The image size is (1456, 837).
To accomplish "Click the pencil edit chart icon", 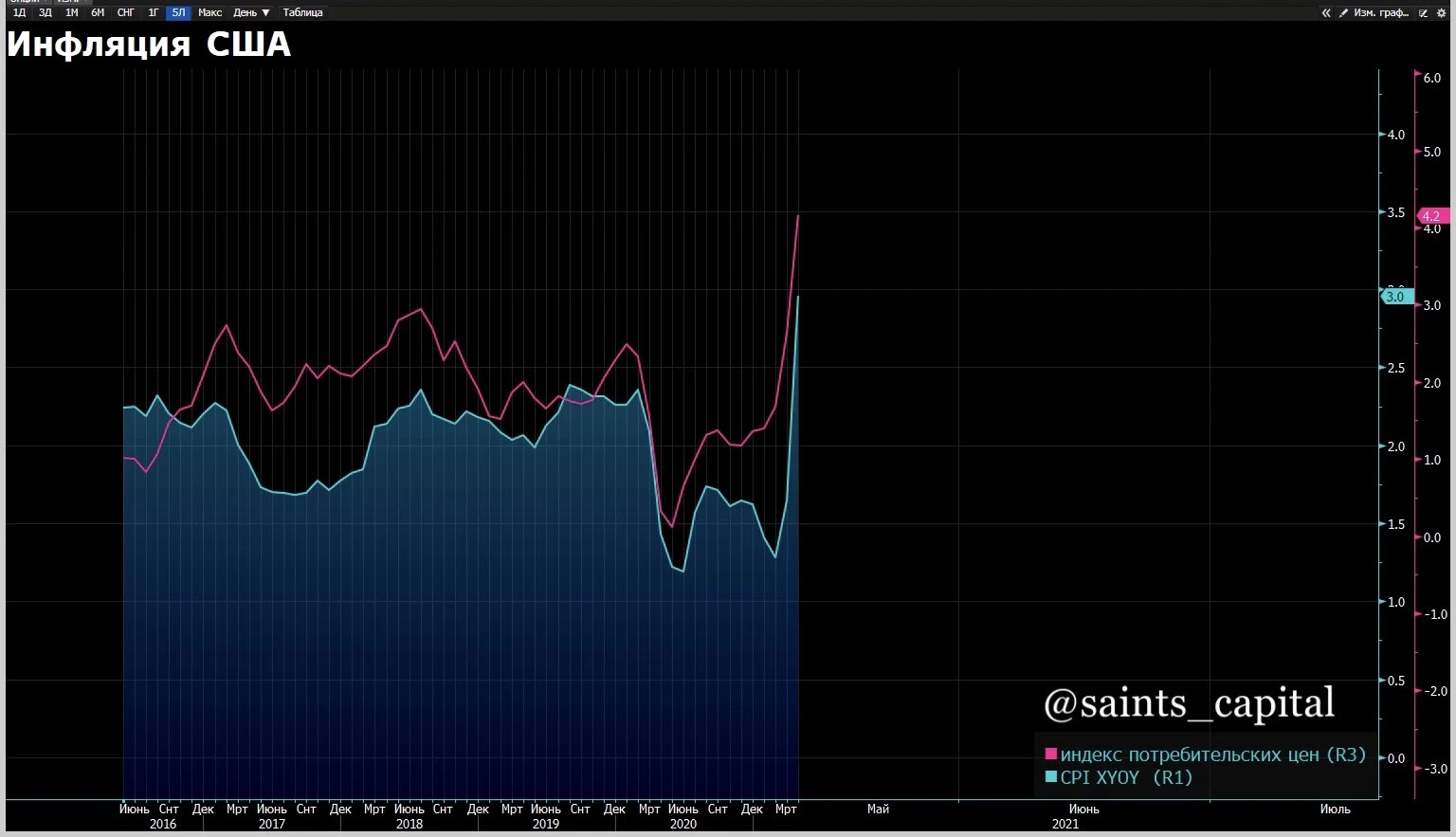I will [1343, 13].
